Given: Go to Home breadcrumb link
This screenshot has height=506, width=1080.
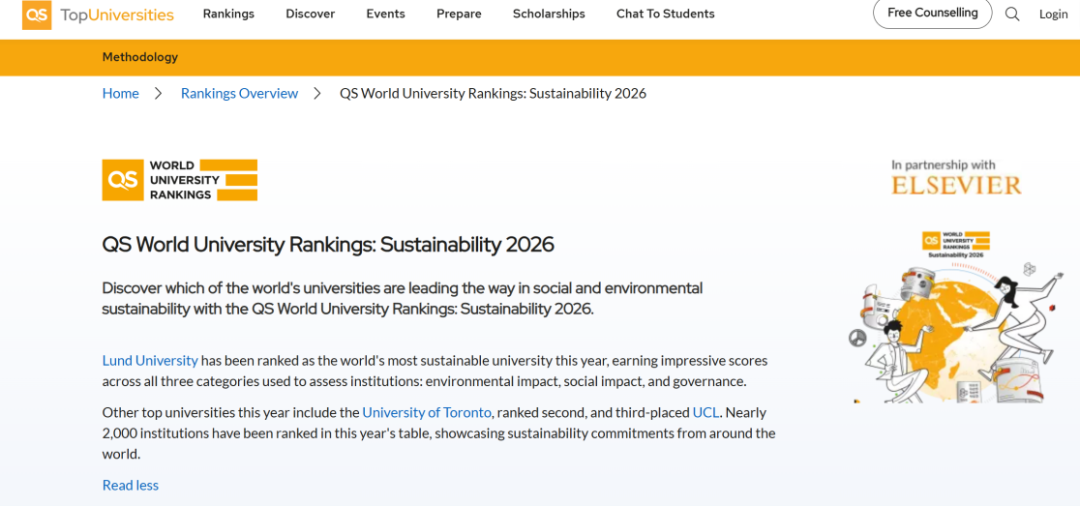Looking at the screenshot, I should (x=120, y=93).
